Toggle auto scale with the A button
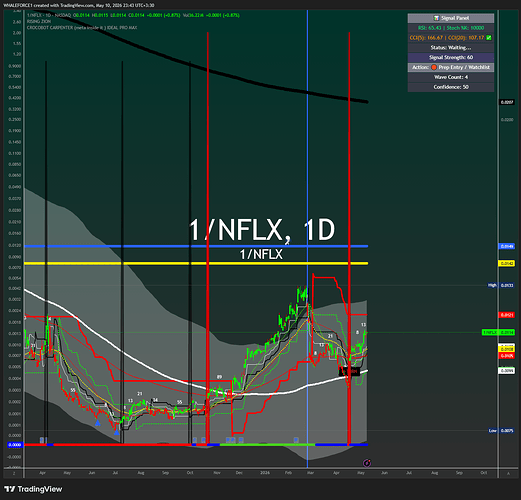521x500 pixels. tap(508, 473)
